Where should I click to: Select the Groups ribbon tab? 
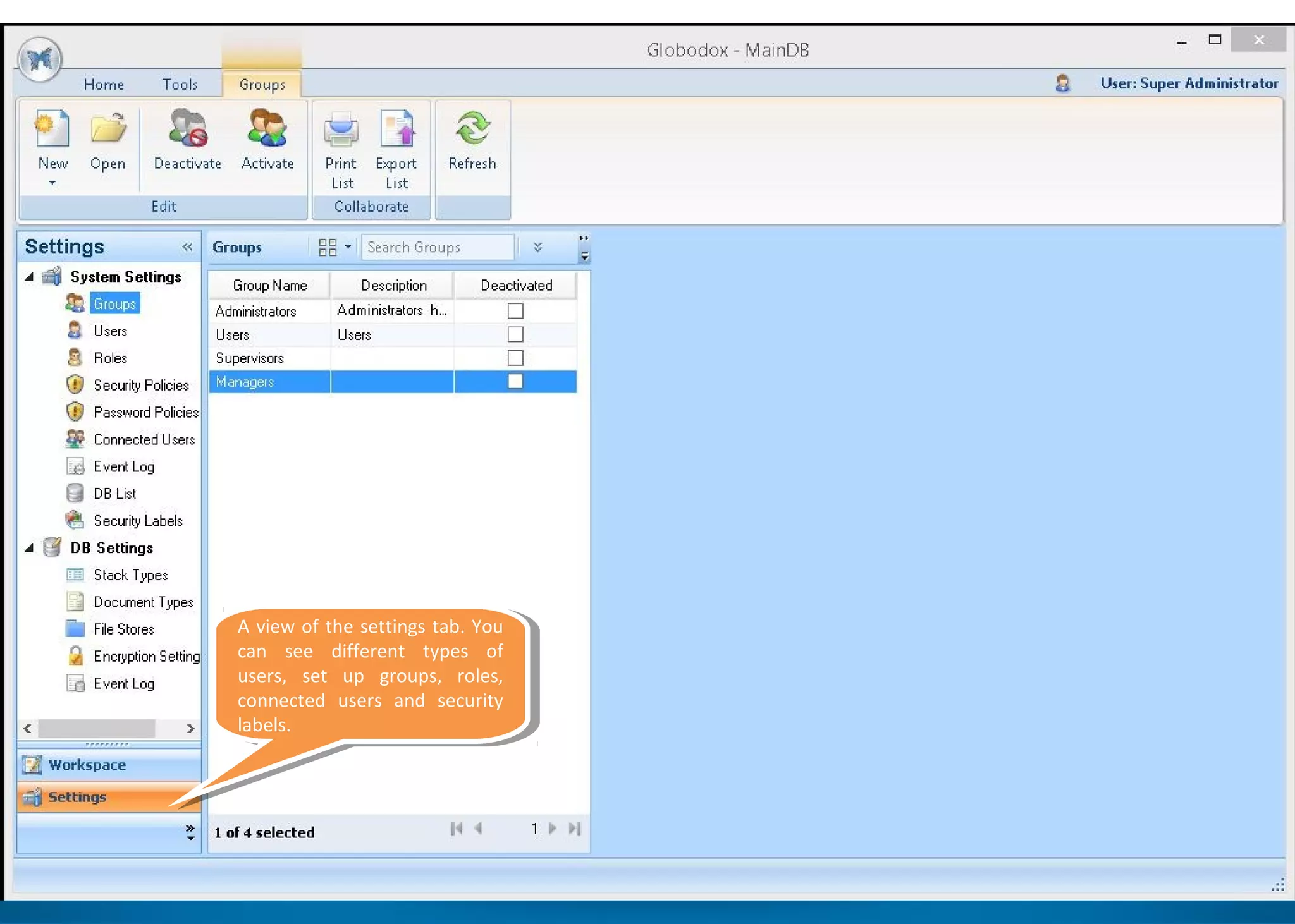pos(262,85)
